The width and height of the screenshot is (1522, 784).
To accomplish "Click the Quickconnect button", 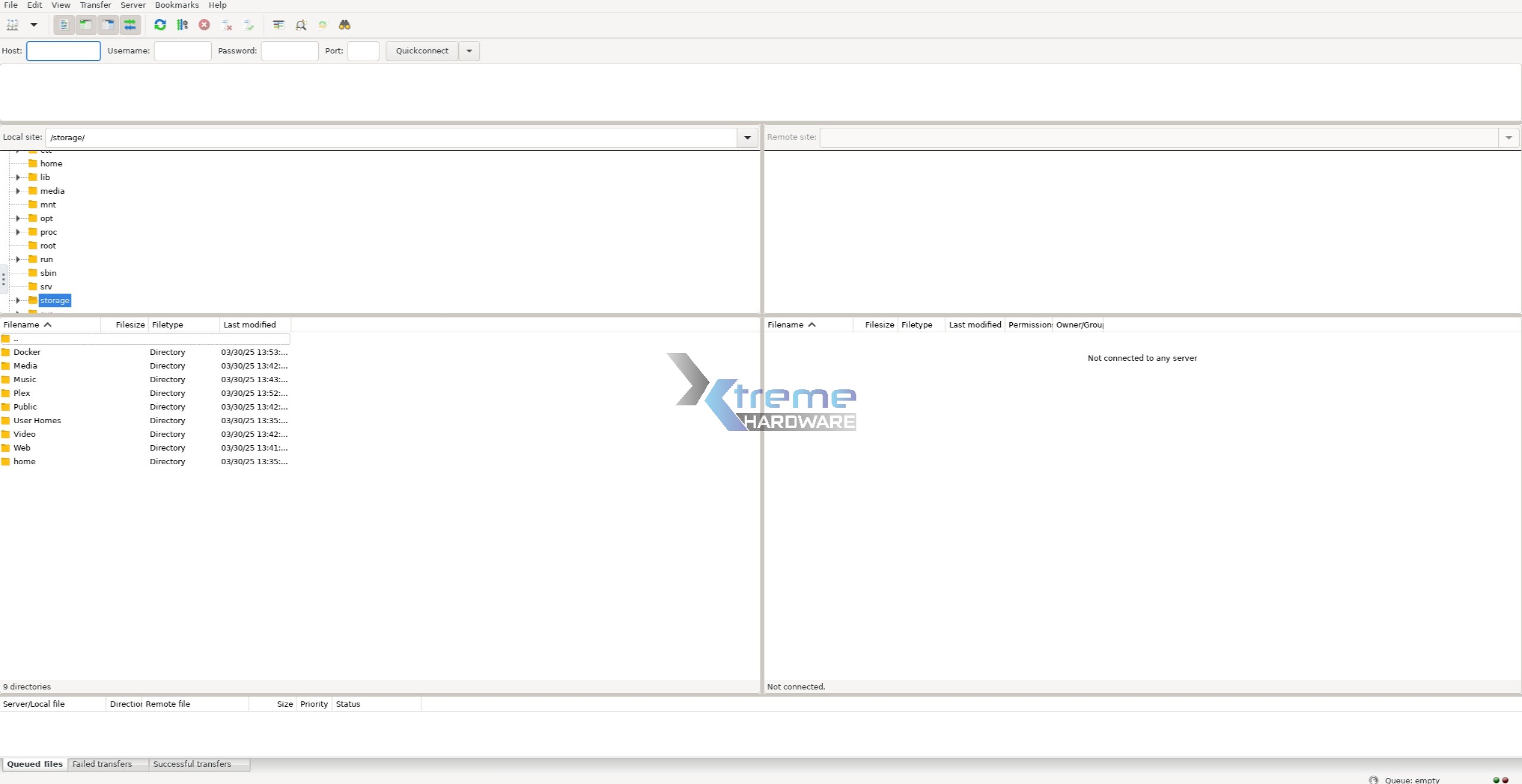I will click(x=422, y=51).
